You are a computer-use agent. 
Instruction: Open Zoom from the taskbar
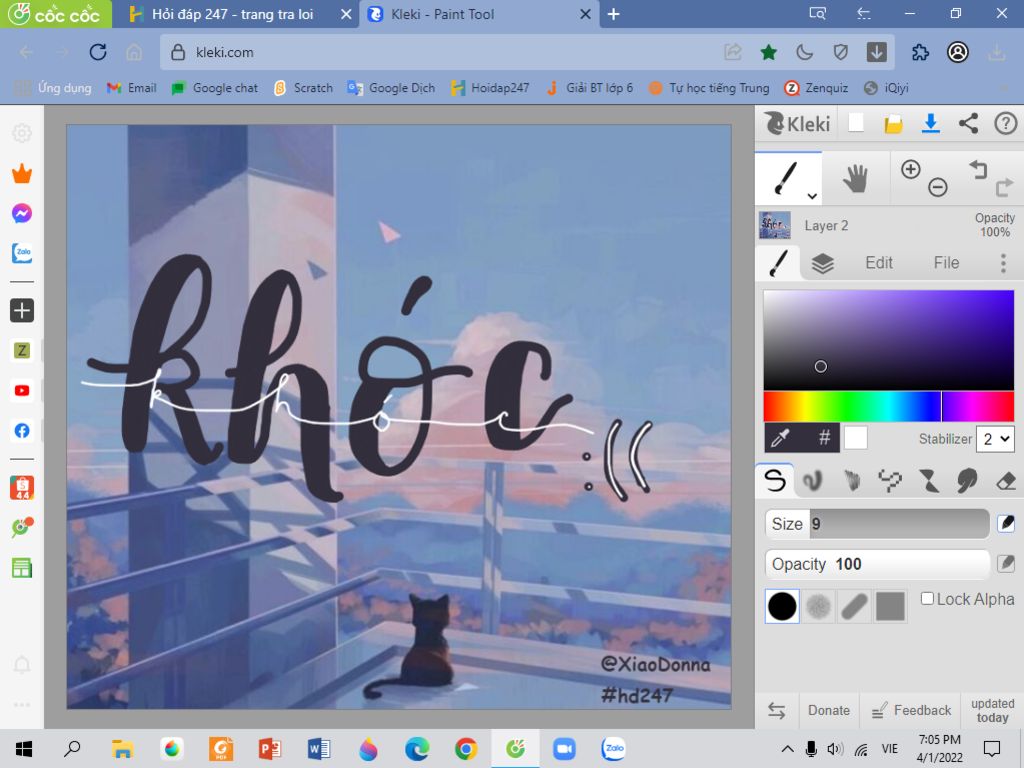(x=564, y=749)
